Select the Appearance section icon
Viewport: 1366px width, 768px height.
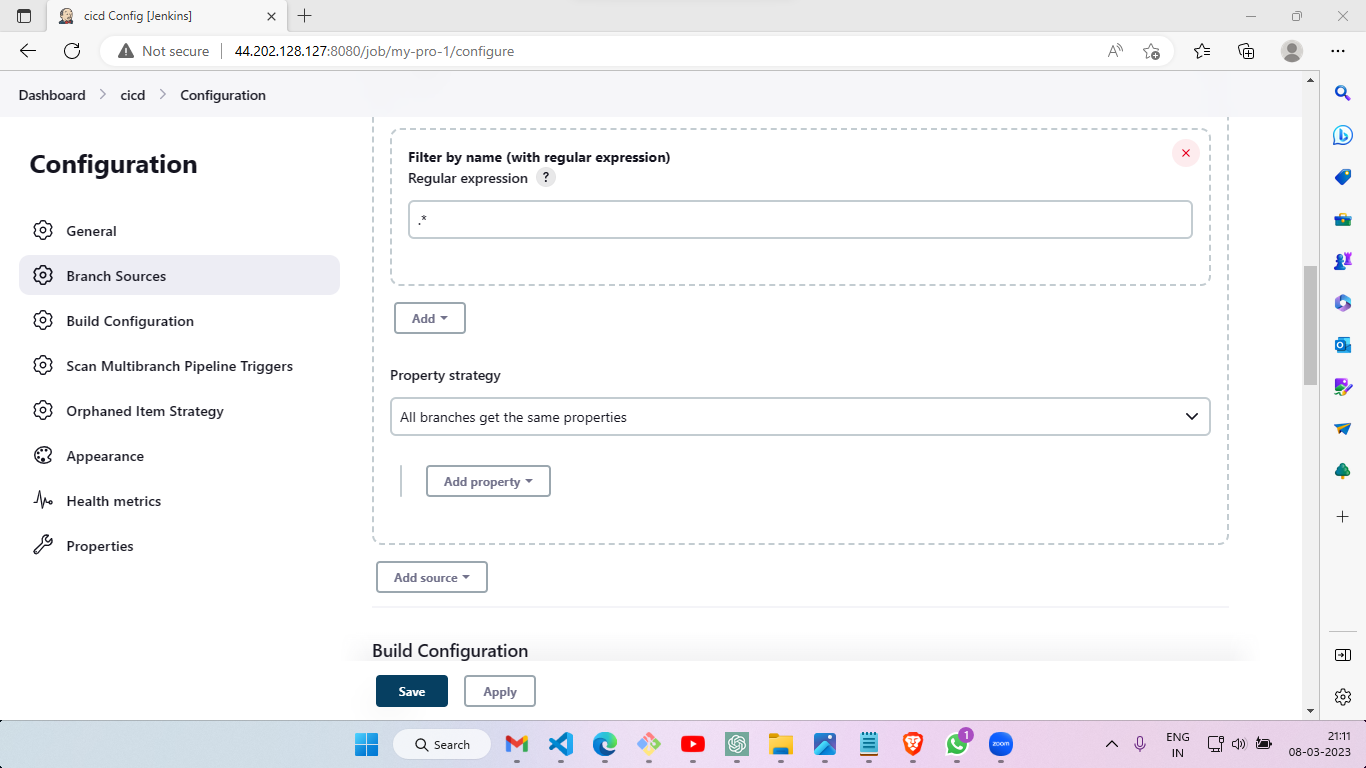coord(43,455)
